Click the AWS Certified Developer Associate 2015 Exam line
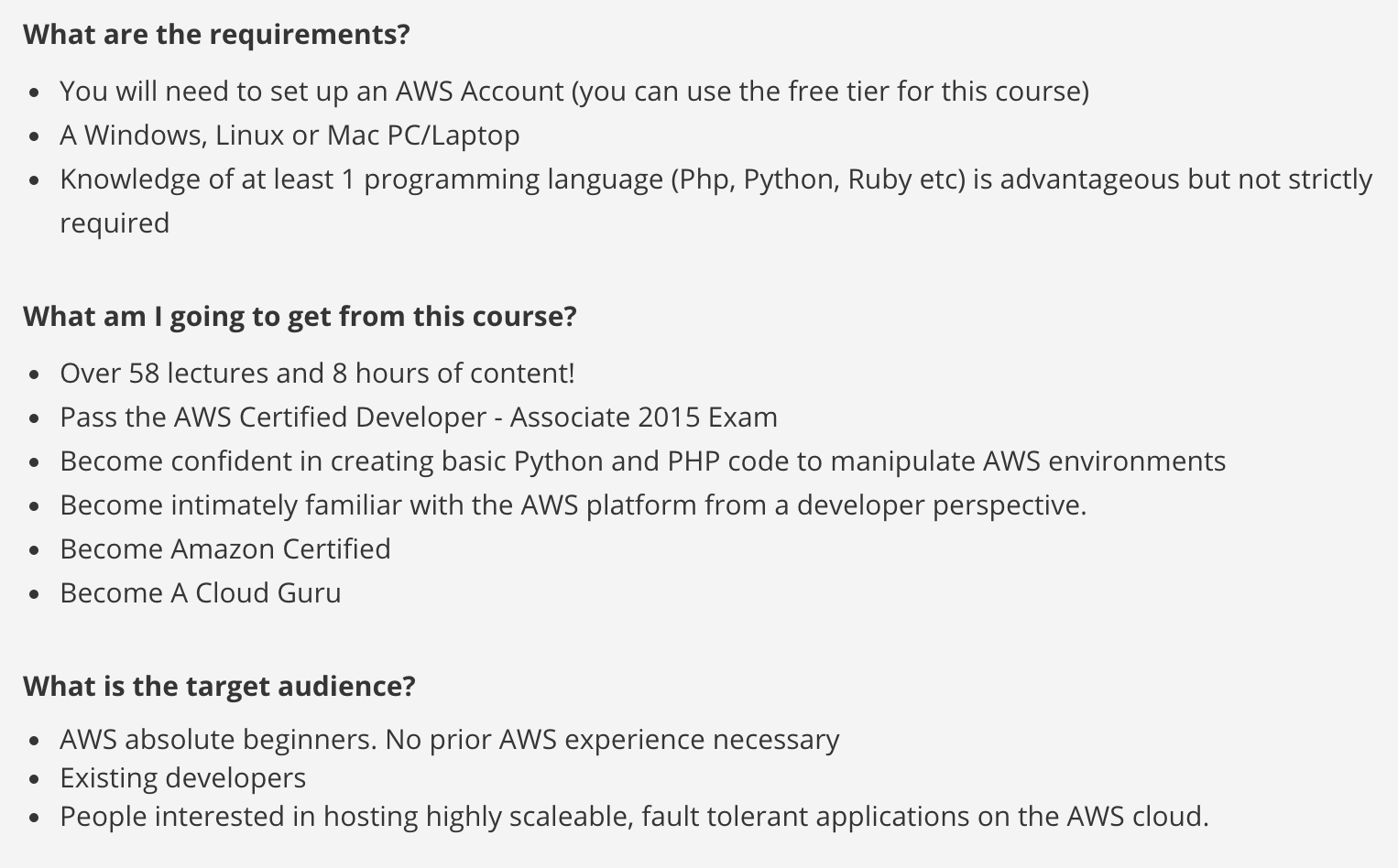Viewport: 1398px width, 868px height. (419, 418)
